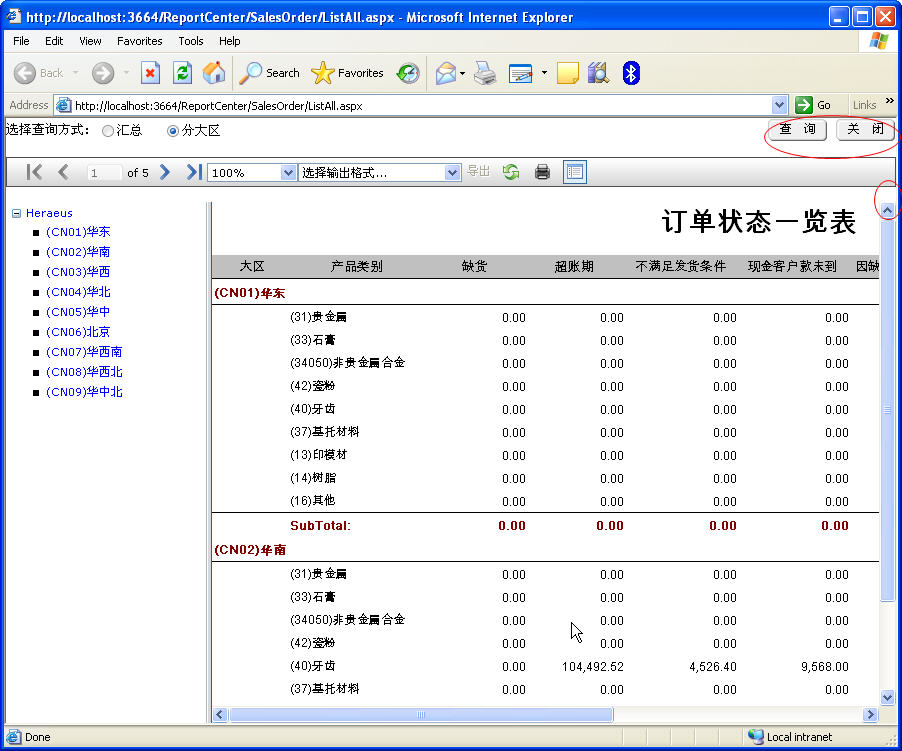Expand the Links toolbar chevron
This screenshot has width=902, height=751.
(889, 101)
